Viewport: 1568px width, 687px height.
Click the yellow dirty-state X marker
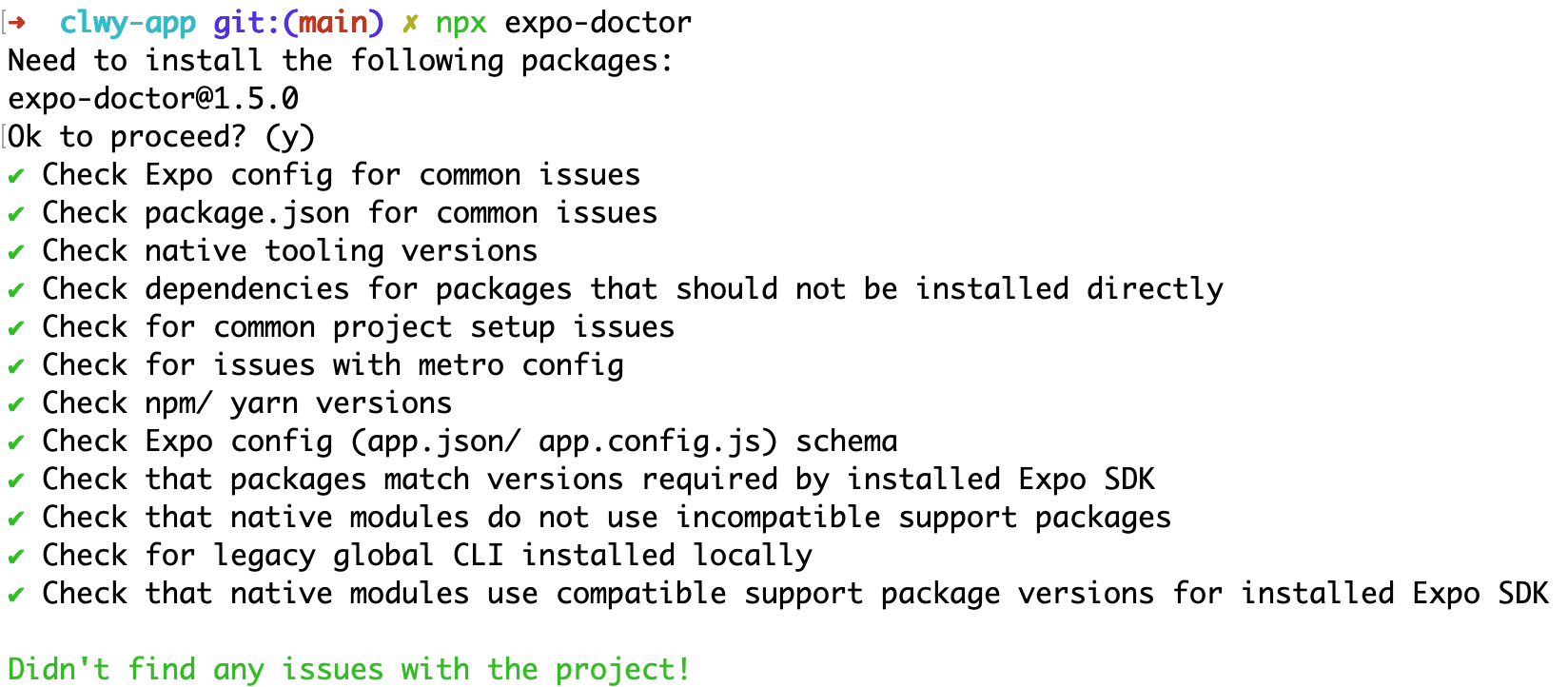point(409,23)
